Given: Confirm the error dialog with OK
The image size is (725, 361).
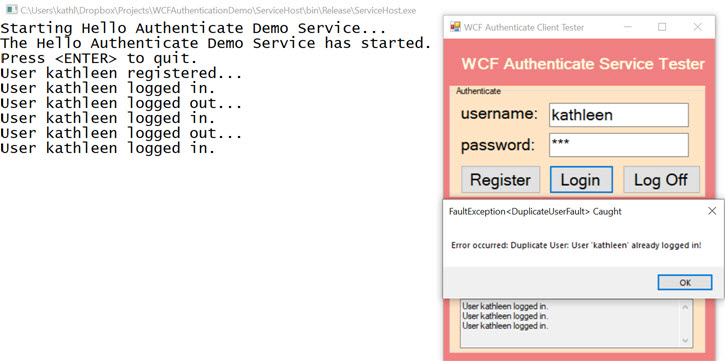Looking at the screenshot, I should tap(685, 282).
